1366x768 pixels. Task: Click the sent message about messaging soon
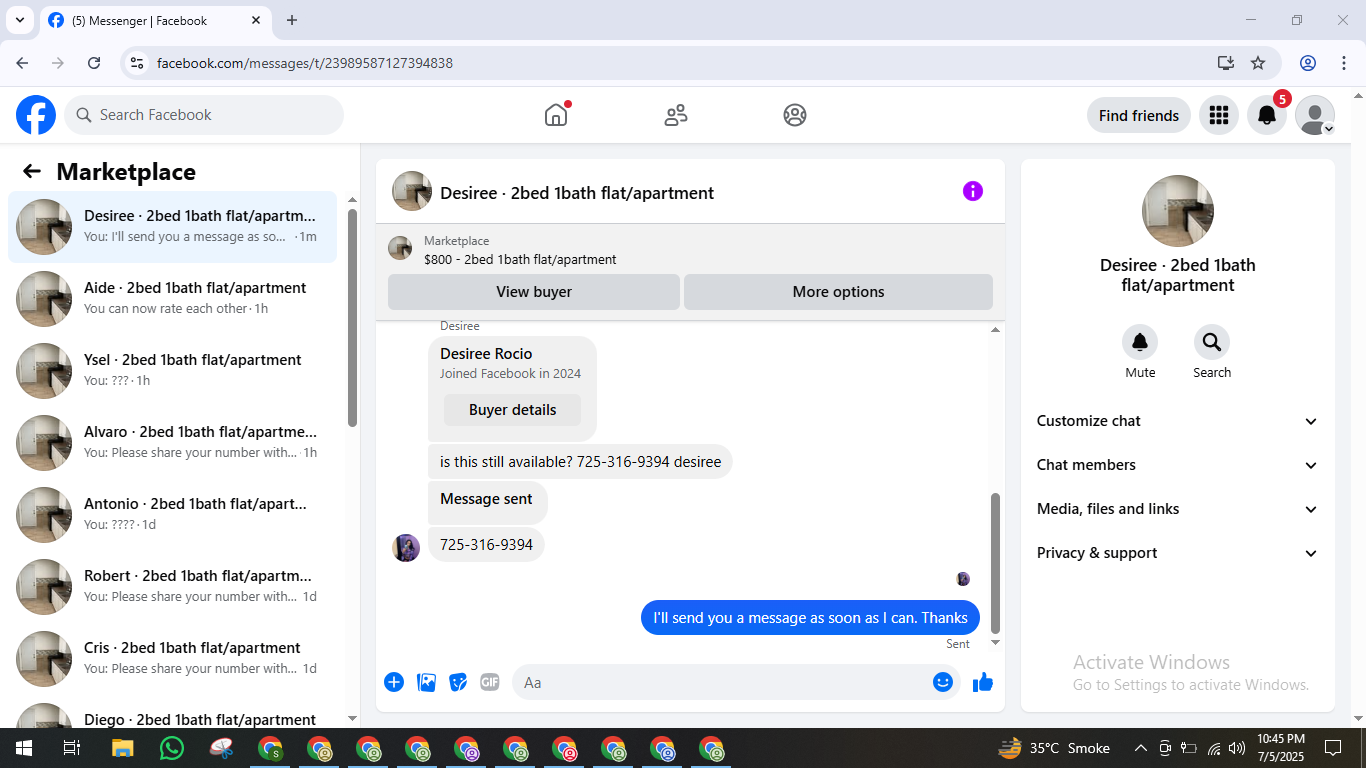pyautogui.click(x=810, y=618)
